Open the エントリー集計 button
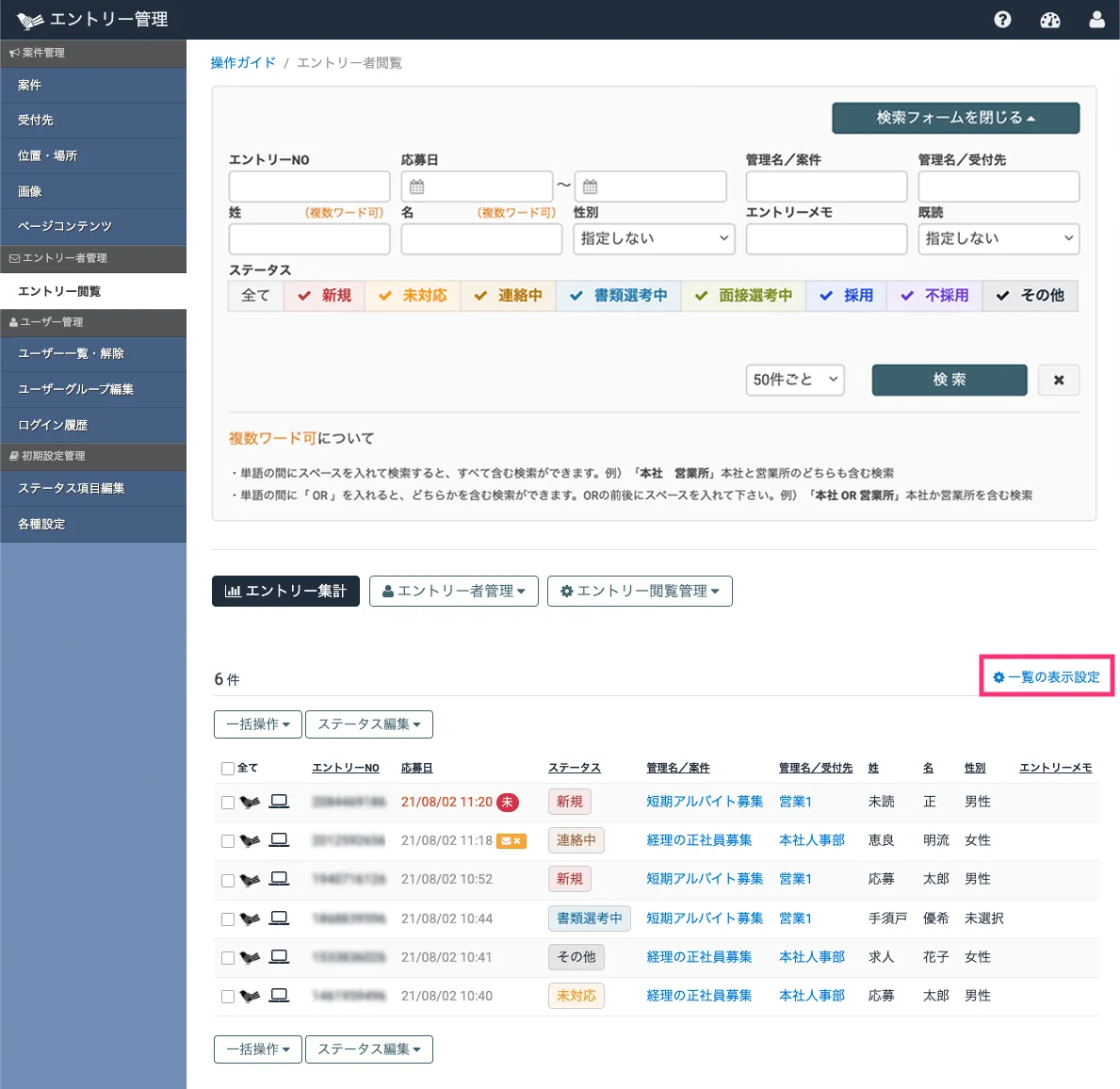This screenshot has width=1120, height=1089. (x=285, y=592)
